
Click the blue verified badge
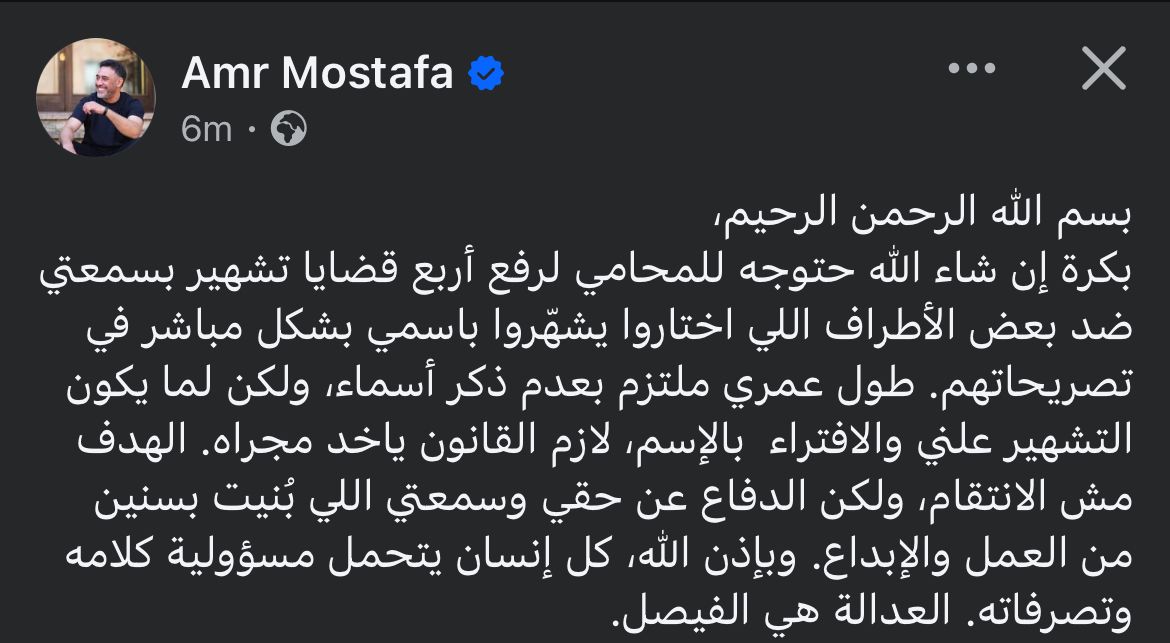[487, 75]
